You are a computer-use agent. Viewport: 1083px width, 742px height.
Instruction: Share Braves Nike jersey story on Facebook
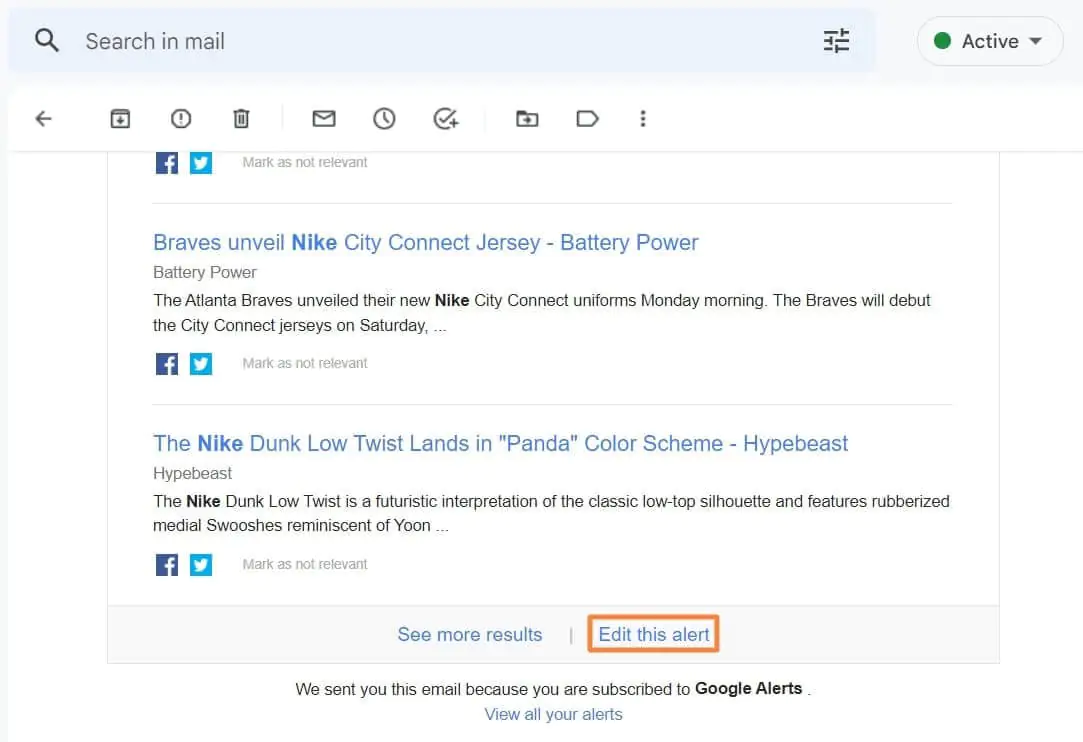pyautogui.click(x=166, y=363)
